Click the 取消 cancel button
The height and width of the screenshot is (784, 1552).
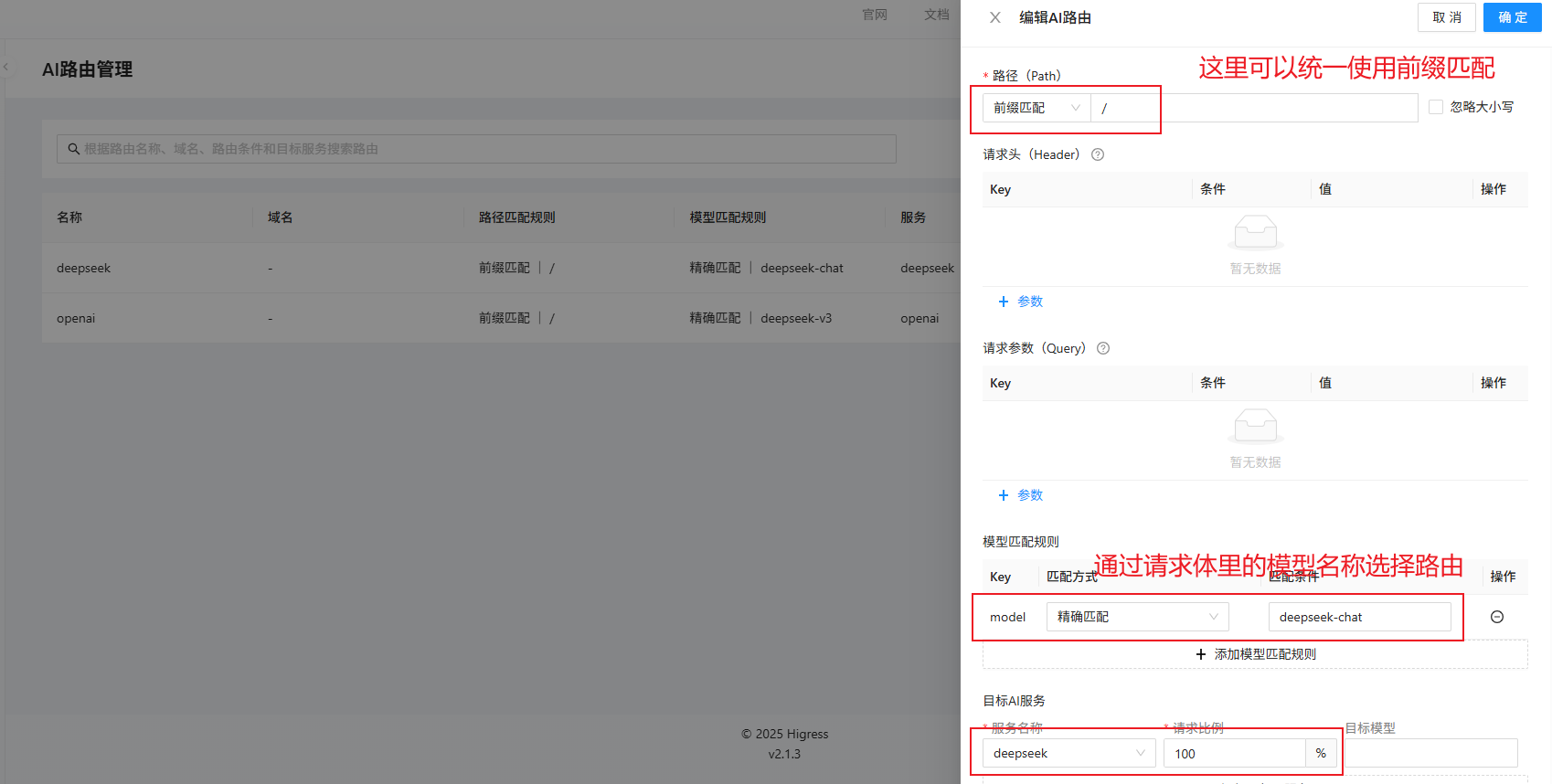1446,17
